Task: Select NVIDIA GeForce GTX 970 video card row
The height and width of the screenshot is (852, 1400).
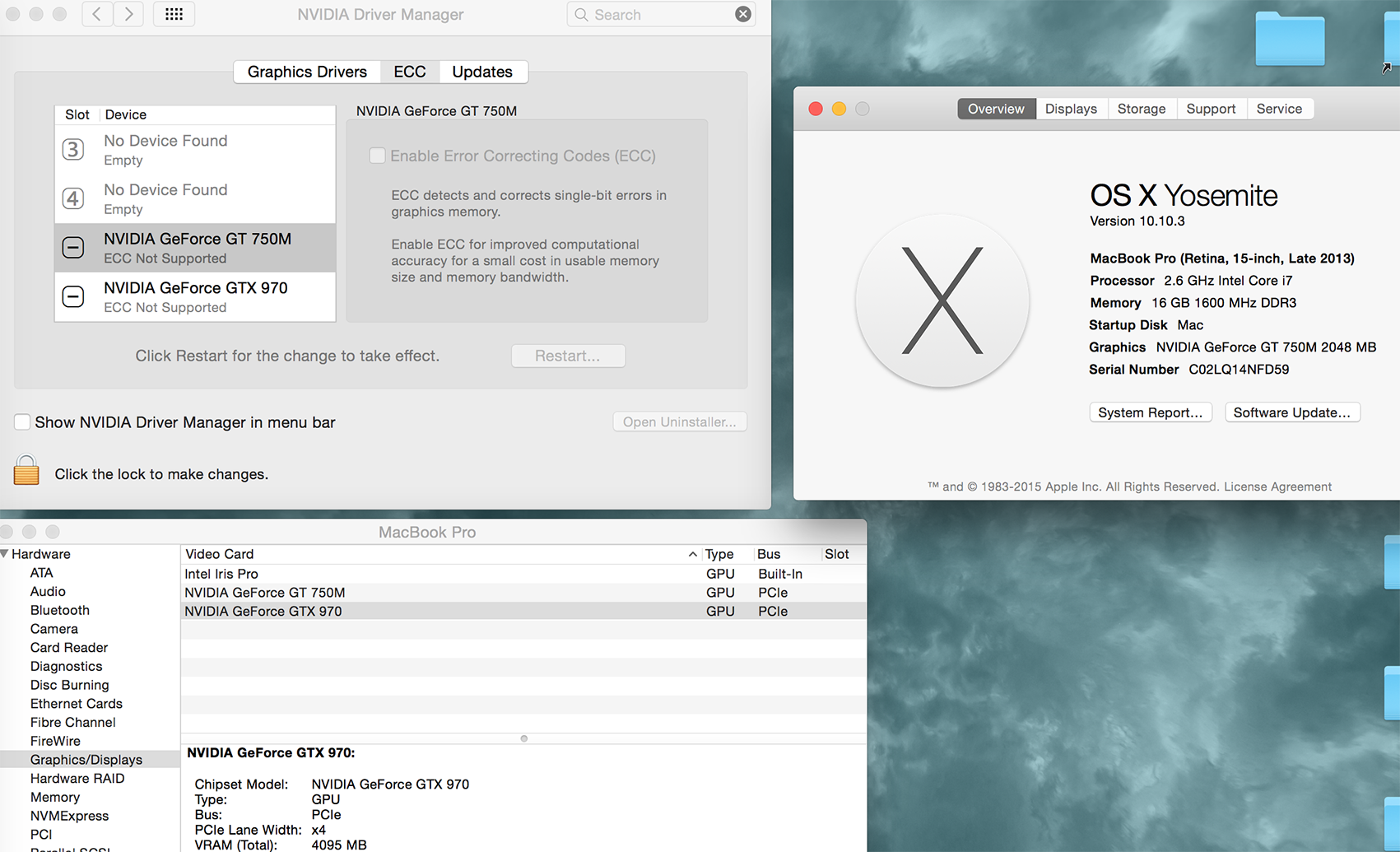Action: (x=523, y=611)
